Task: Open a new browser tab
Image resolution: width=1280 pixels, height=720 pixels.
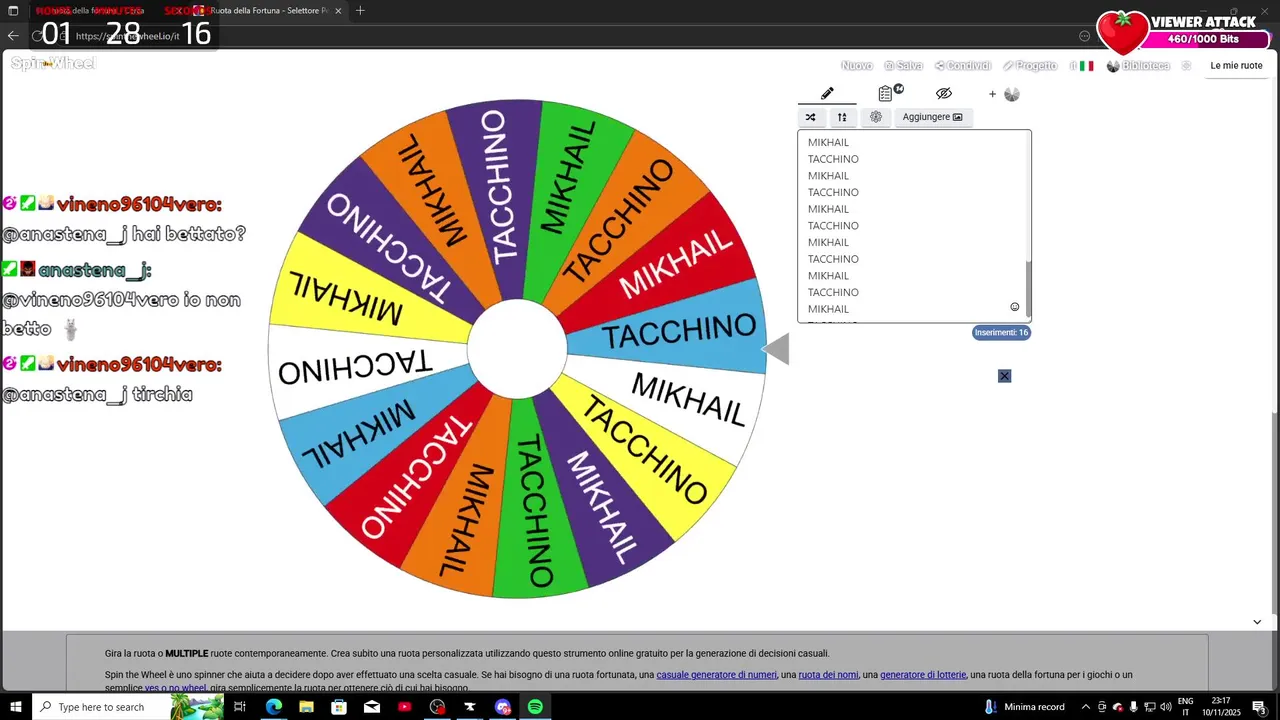Action: click(x=360, y=11)
